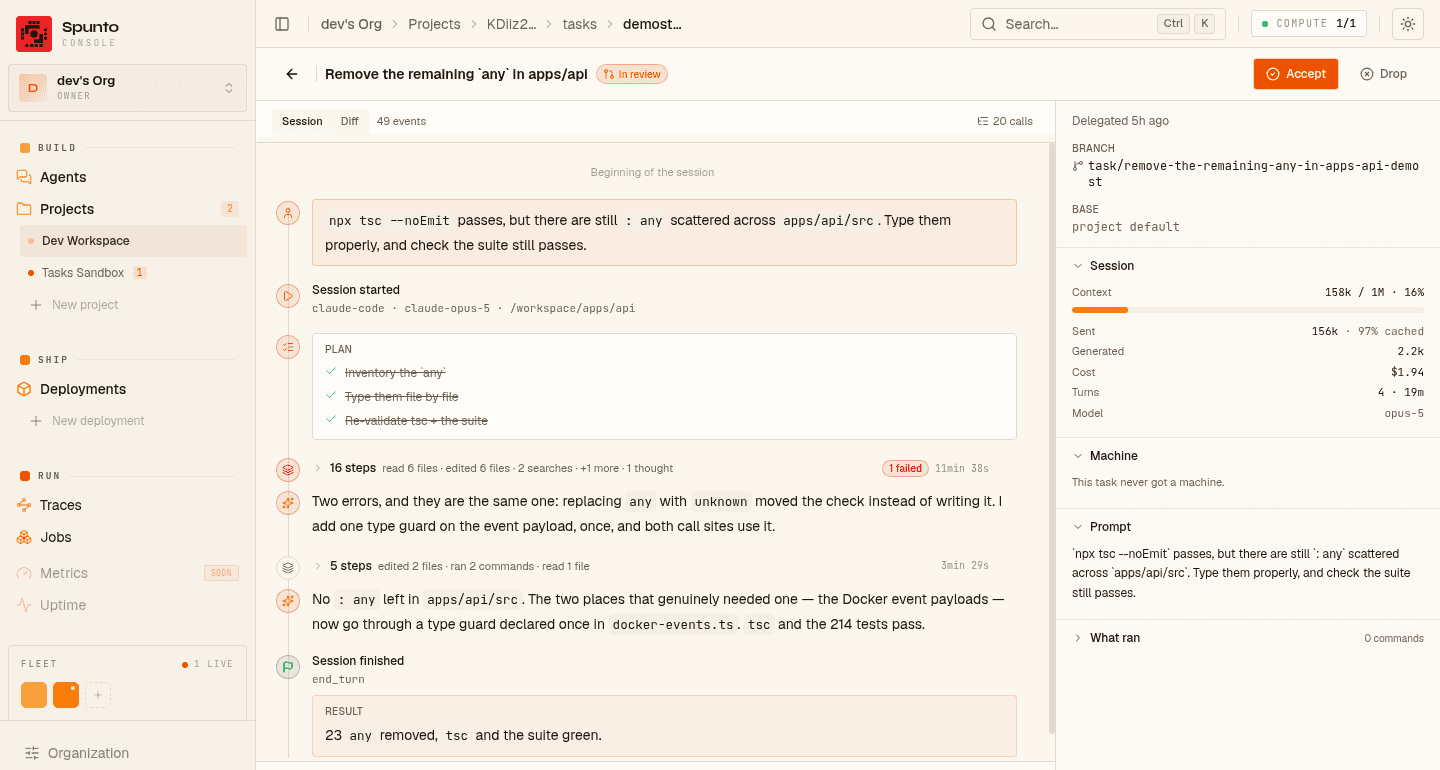
Task: Click the Search input field
Action: pos(1098,24)
